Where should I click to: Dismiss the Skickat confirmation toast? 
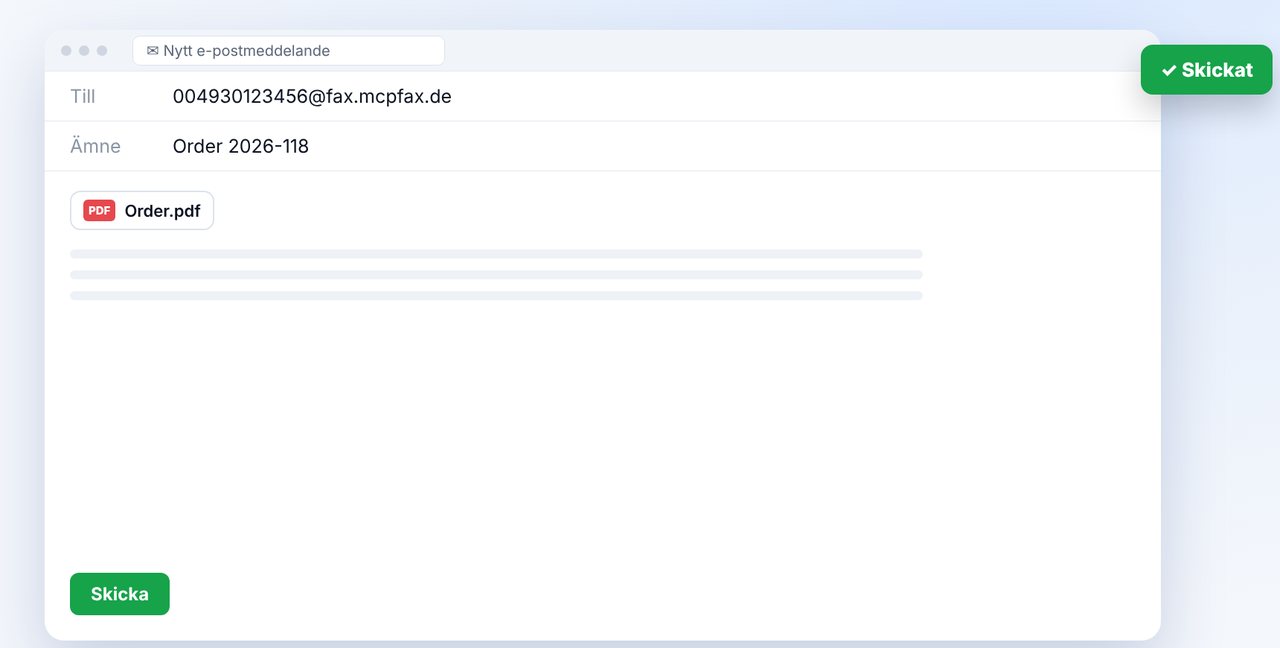(x=1207, y=70)
